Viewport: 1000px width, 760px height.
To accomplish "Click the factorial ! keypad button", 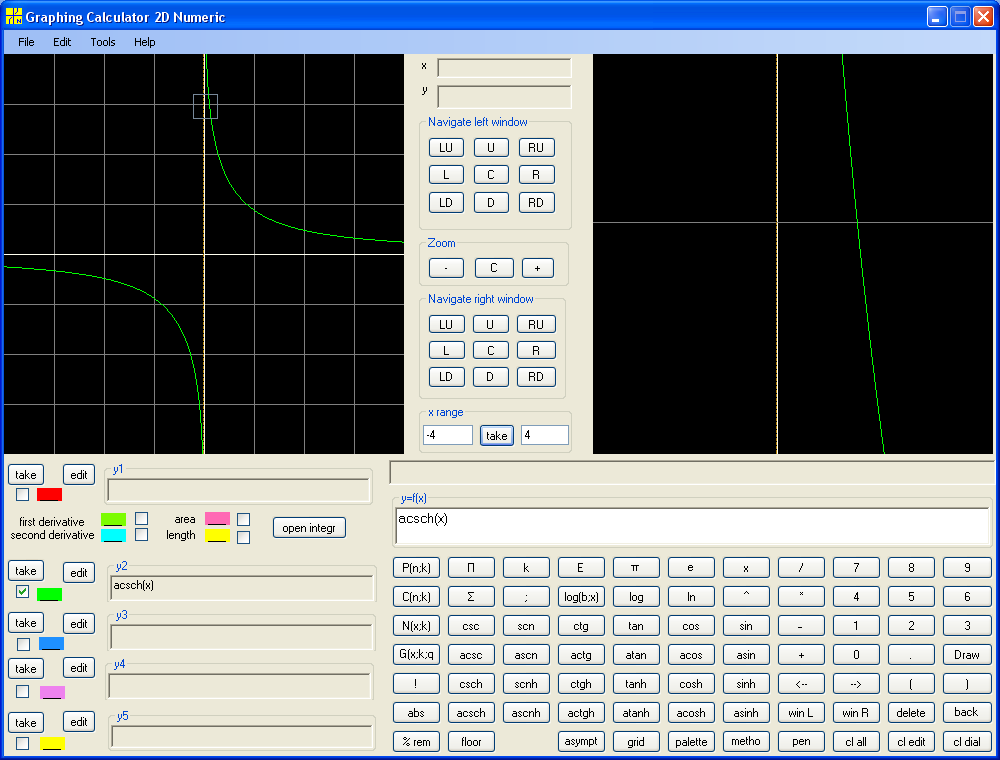I will click(416, 684).
